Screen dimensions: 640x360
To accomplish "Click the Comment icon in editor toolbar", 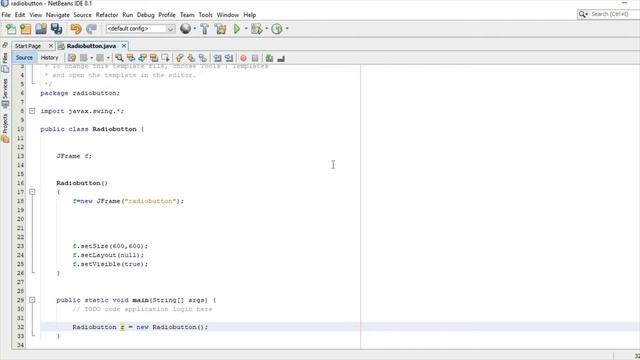I will 269,58.
